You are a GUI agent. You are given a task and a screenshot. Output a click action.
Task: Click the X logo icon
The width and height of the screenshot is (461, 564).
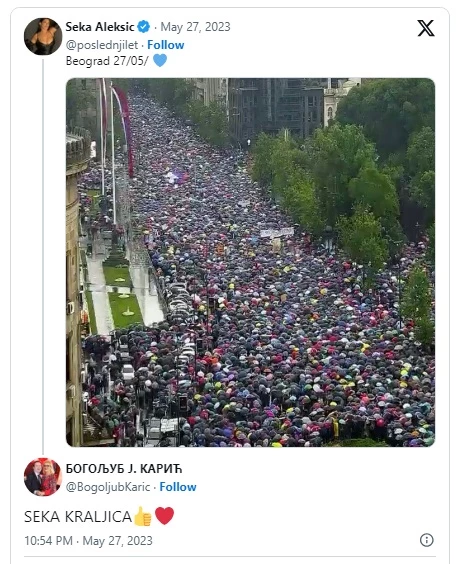426,28
